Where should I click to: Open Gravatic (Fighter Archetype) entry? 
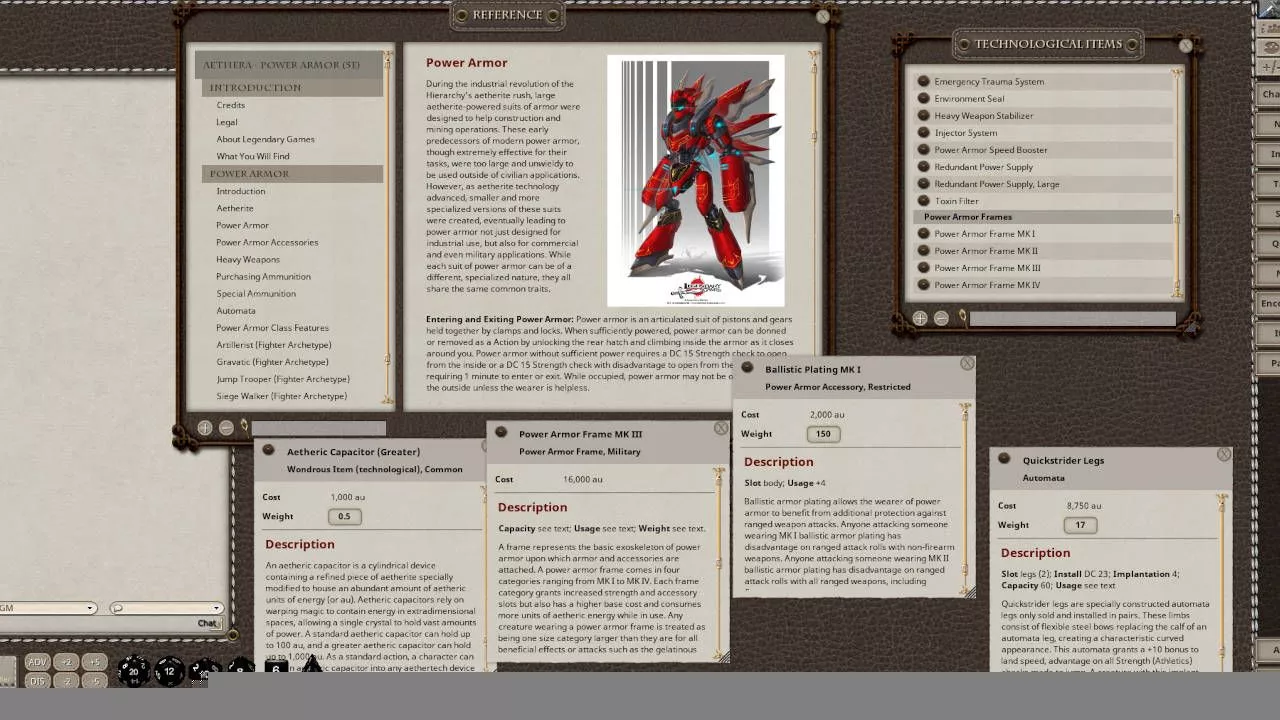coord(273,362)
